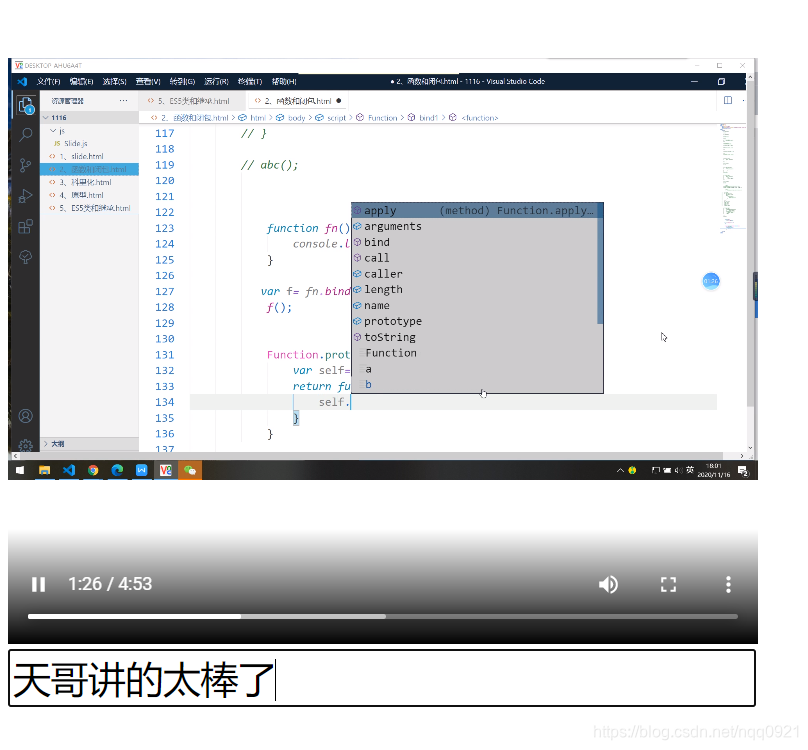This screenshot has width=808, height=750.
Task: Pause the video playback
Action: 38,584
